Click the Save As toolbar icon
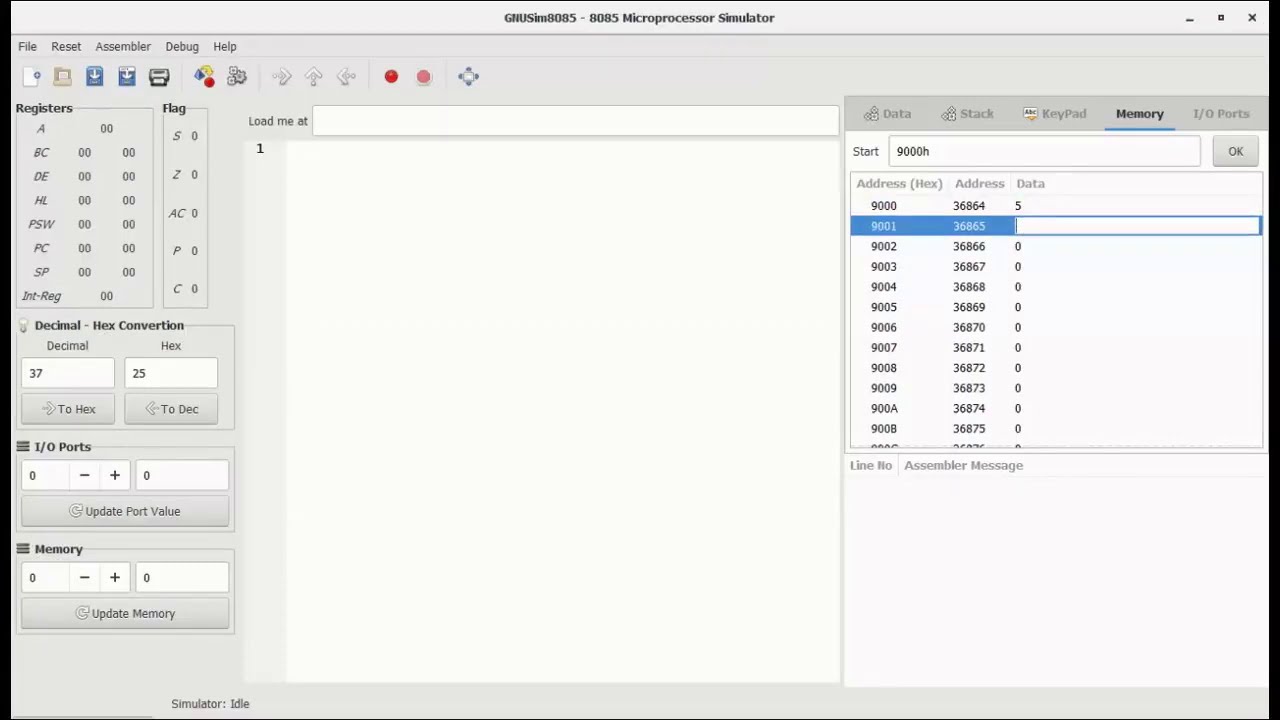Image resolution: width=1280 pixels, height=720 pixels. [x=127, y=77]
